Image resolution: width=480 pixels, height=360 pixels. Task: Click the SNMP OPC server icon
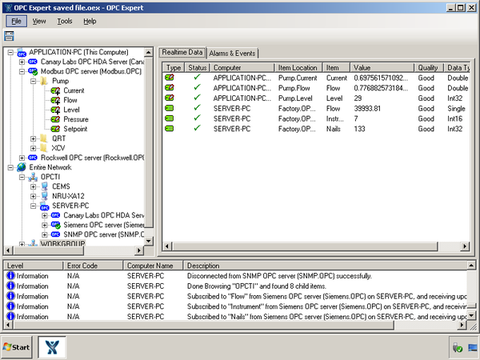56,234
